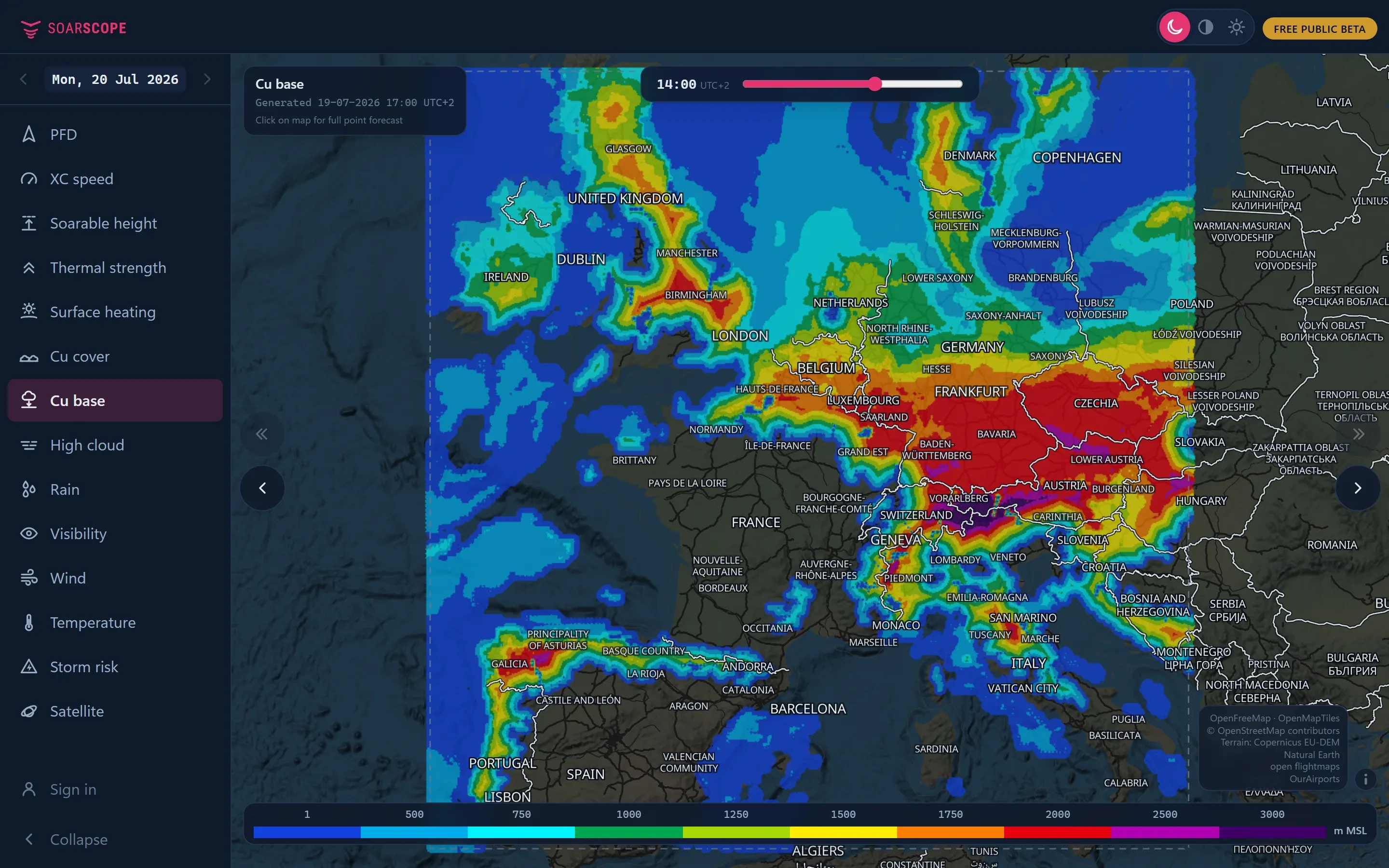Click the Sign in user icon

(29, 789)
